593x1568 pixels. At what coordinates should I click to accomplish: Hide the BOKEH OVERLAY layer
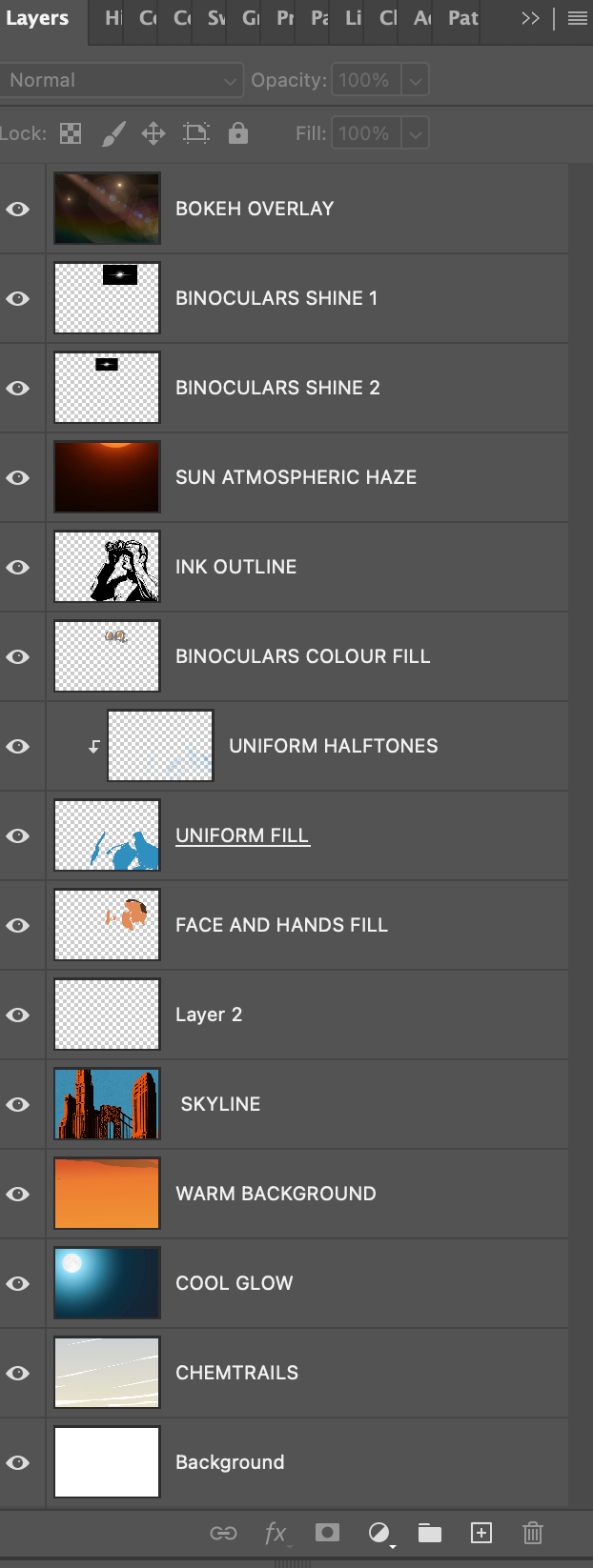(18, 209)
